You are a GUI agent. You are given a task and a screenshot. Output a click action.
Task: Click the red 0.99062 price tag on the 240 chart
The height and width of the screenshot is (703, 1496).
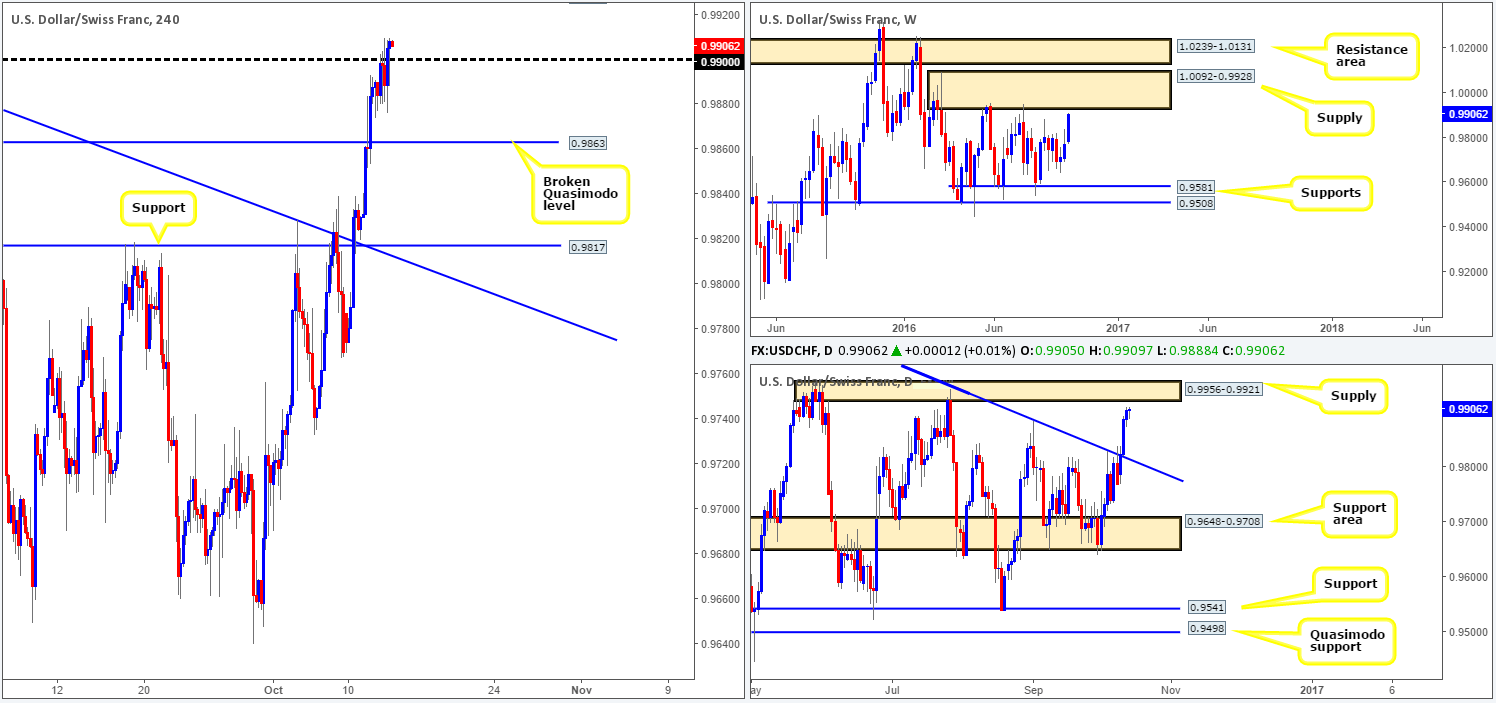[719, 45]
